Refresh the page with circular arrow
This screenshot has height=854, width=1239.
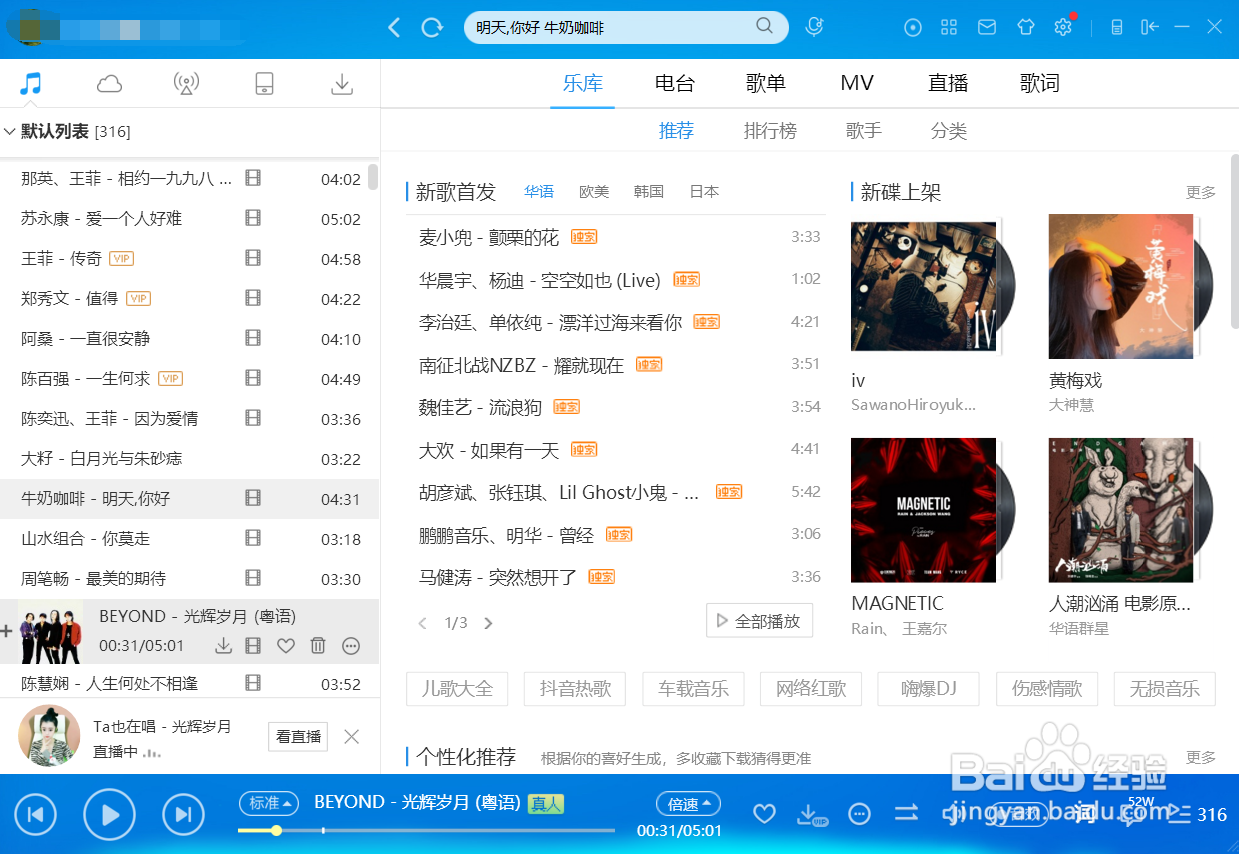[x=432, y=28]
